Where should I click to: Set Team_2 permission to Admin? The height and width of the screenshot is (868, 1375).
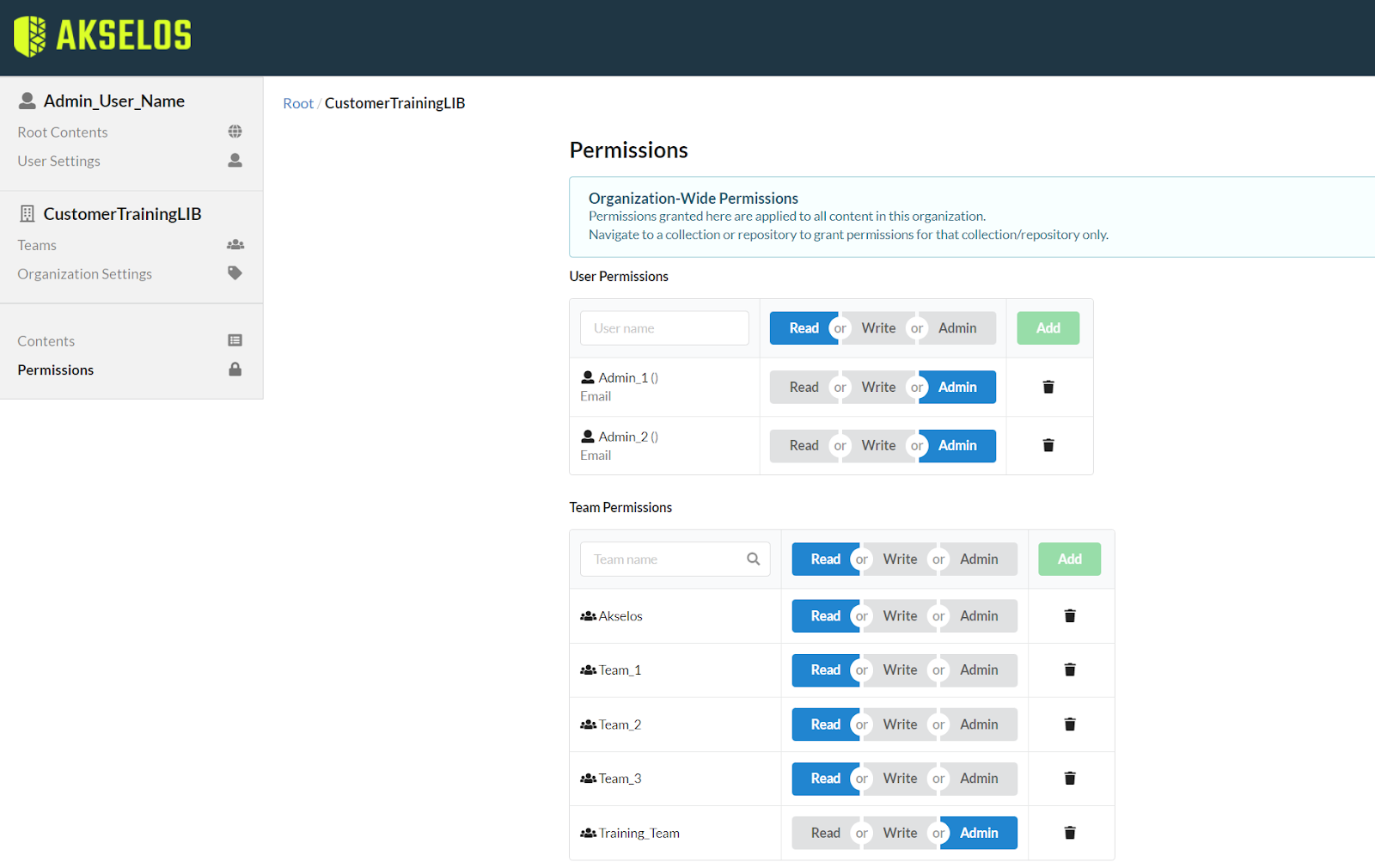[x=979, y=724]
